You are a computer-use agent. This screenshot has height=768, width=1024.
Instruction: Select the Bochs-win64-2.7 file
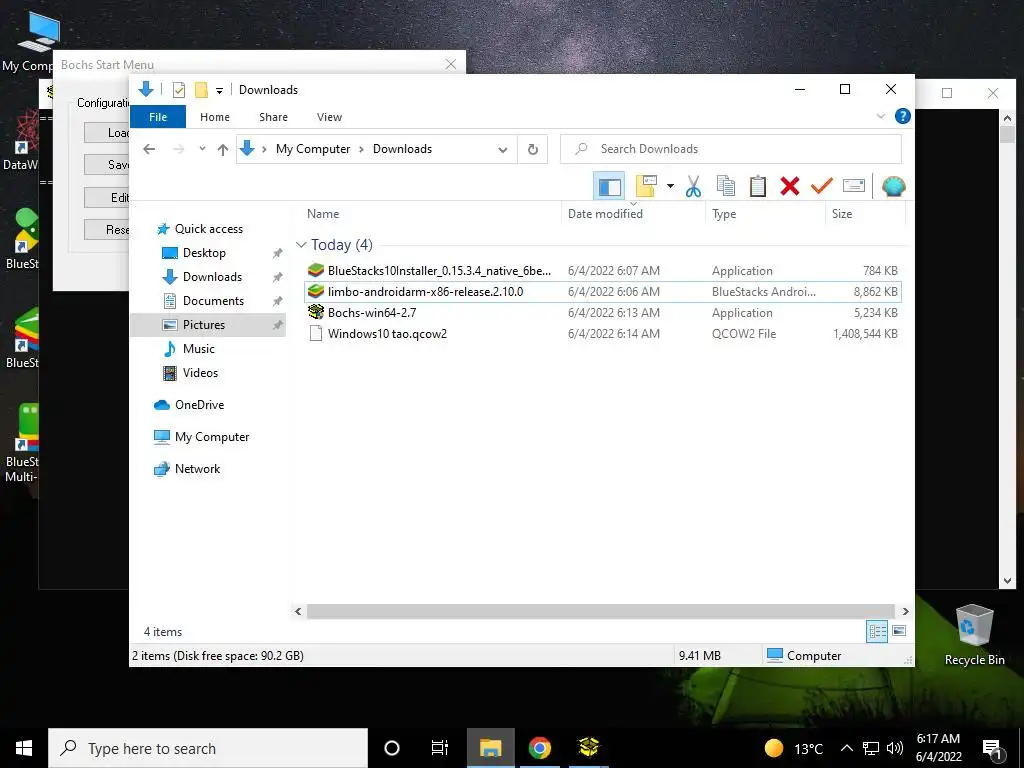[x=602, y=313]
